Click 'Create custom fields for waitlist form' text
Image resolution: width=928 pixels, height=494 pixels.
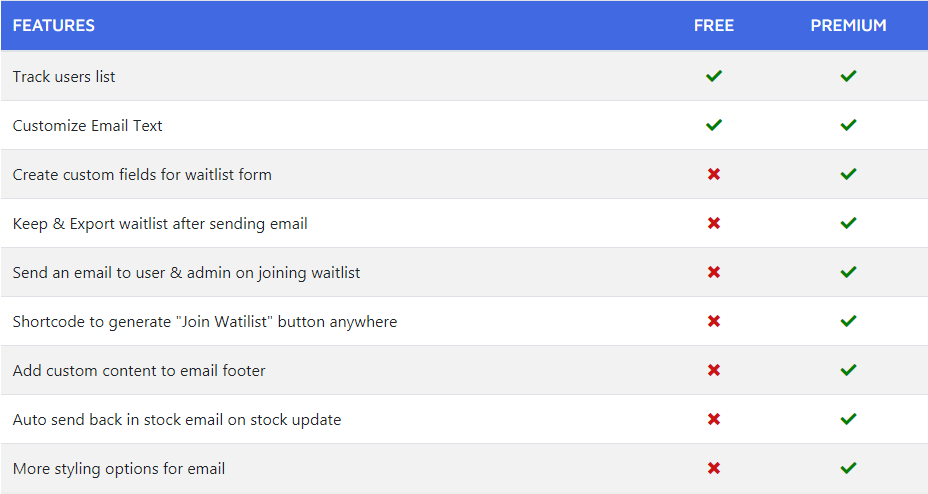[x=142, y=175]
